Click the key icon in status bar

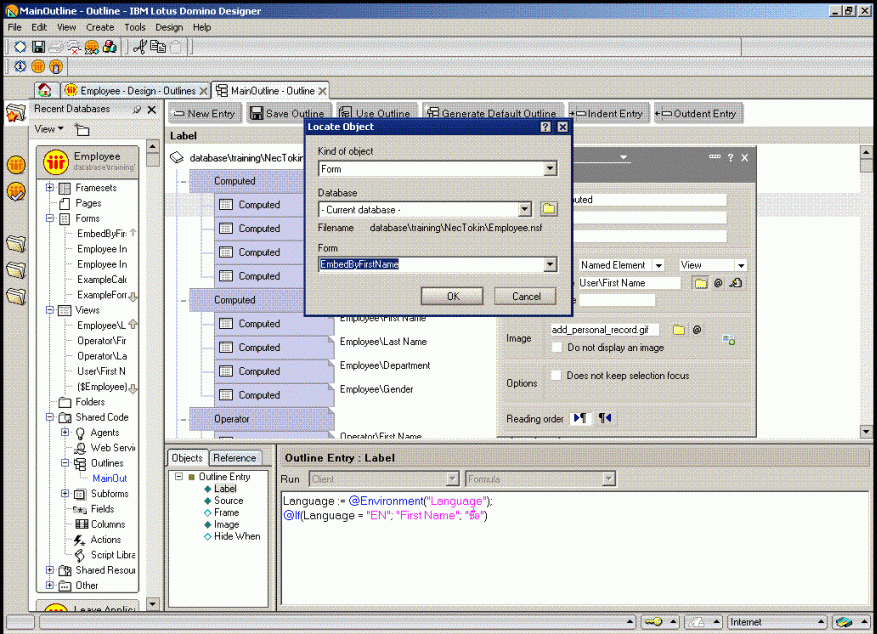tap(653, 622)
